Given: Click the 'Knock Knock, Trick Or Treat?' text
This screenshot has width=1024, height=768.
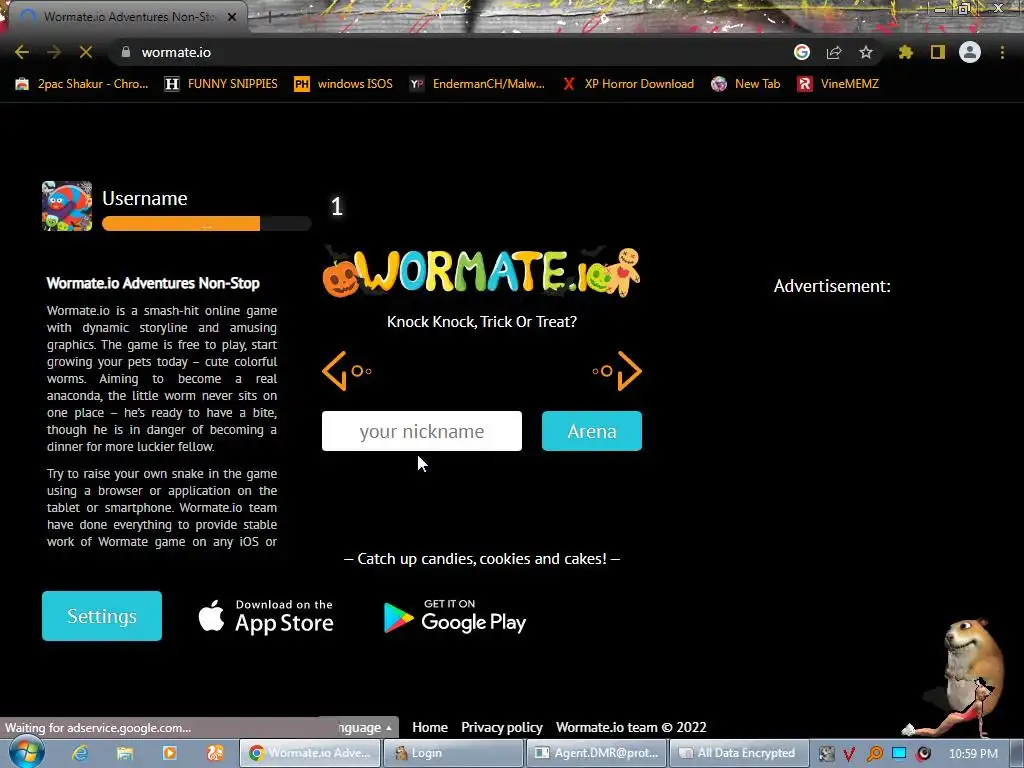Looking at the screenshot, I should click(482, 321).
